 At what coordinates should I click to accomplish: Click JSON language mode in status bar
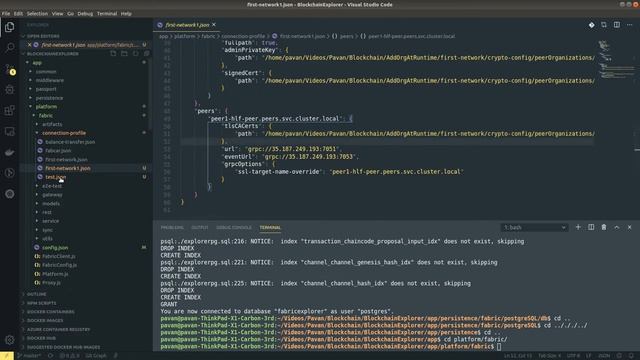coord(604,356)
